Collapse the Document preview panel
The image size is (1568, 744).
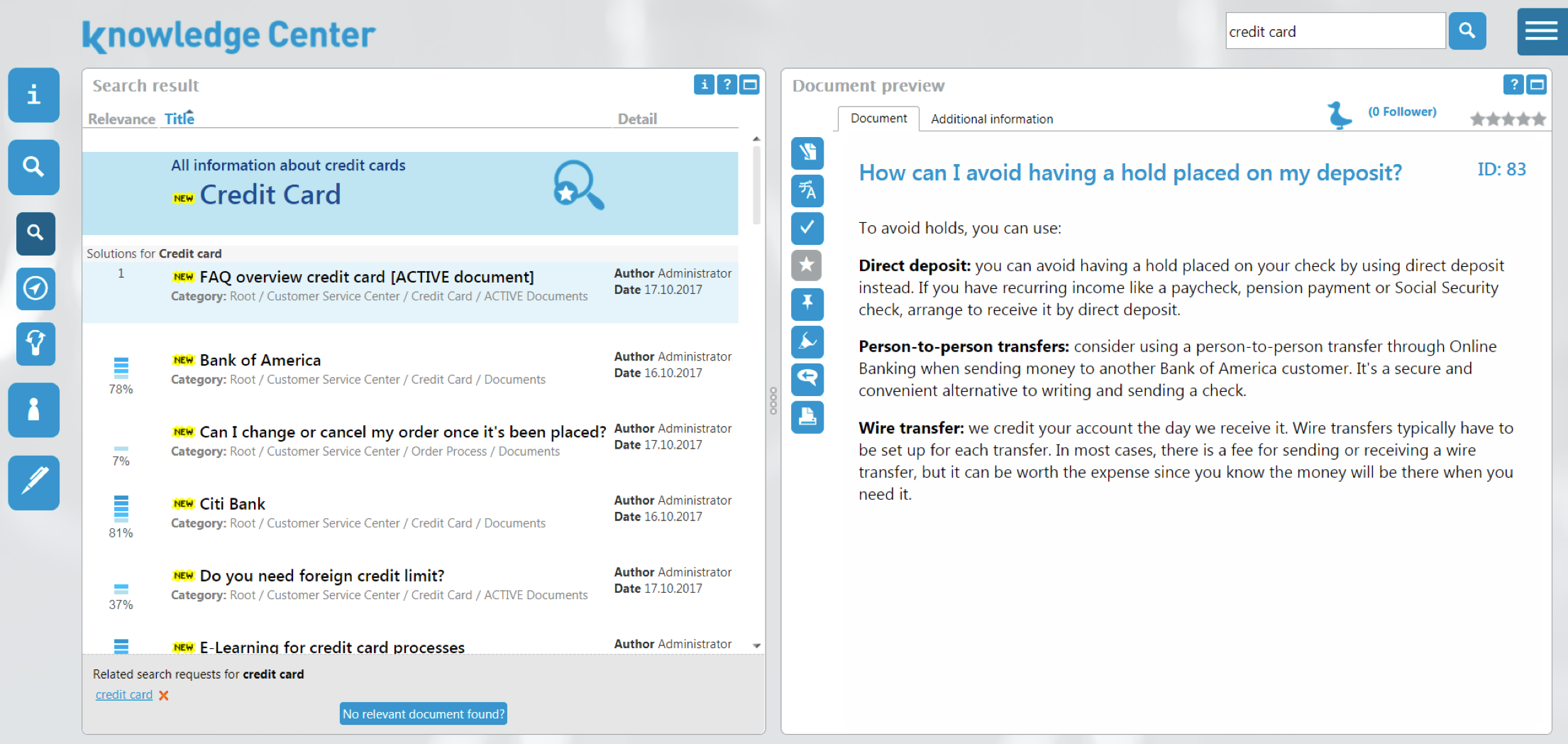[1537, 84]
